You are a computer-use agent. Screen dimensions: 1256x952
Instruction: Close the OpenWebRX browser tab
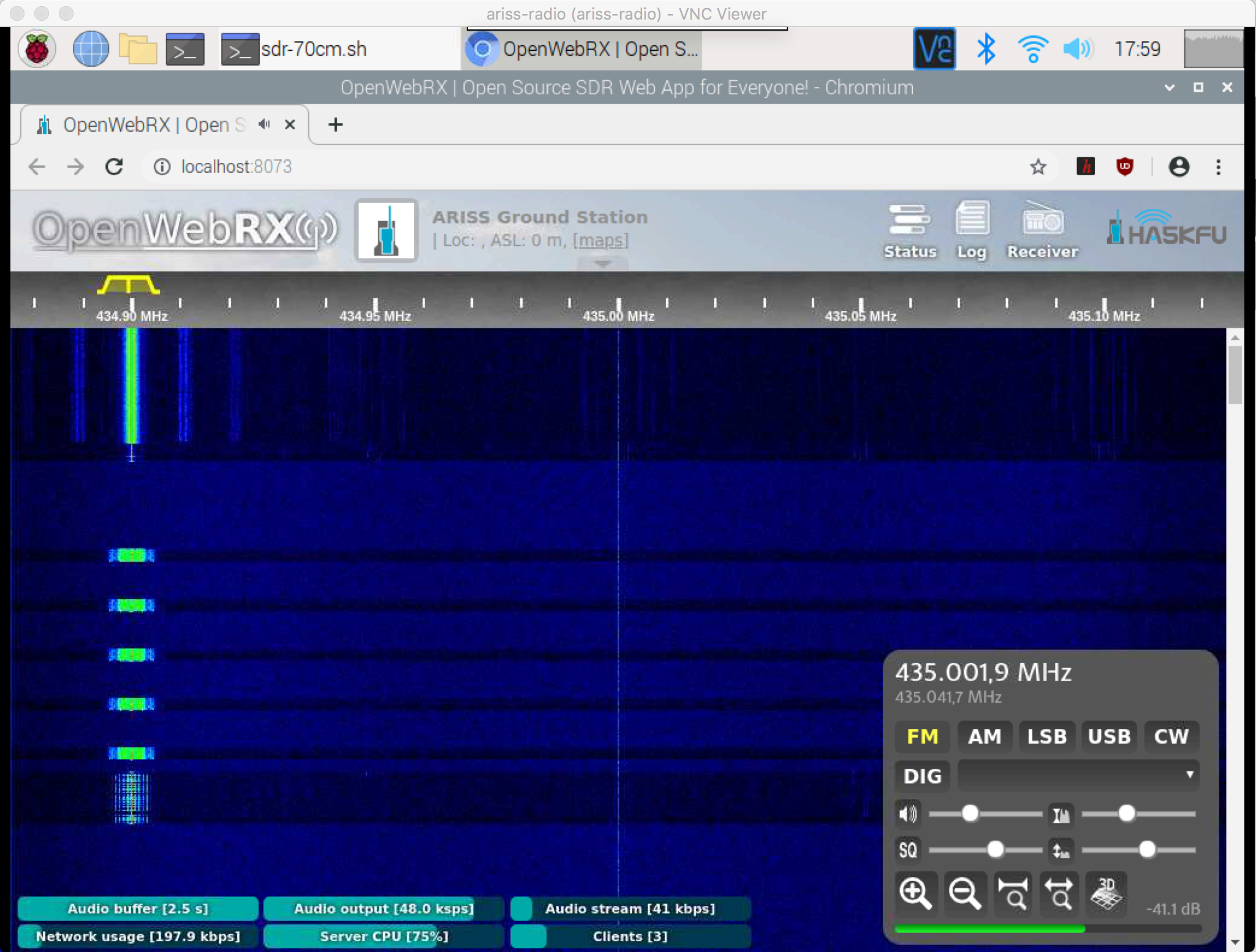coord(290,124)
